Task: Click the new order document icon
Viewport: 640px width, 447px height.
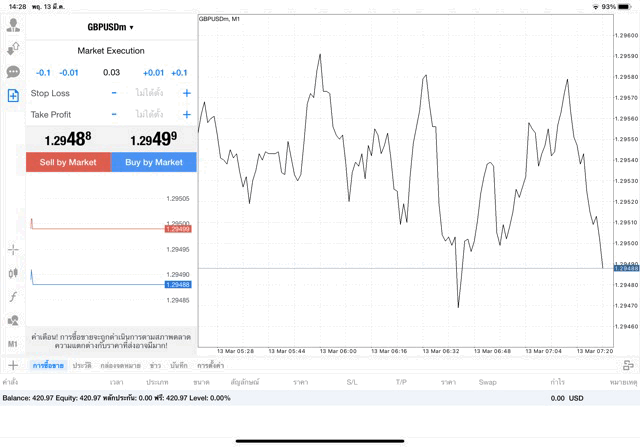Action: pyautogui.click(x=13, y=96)
